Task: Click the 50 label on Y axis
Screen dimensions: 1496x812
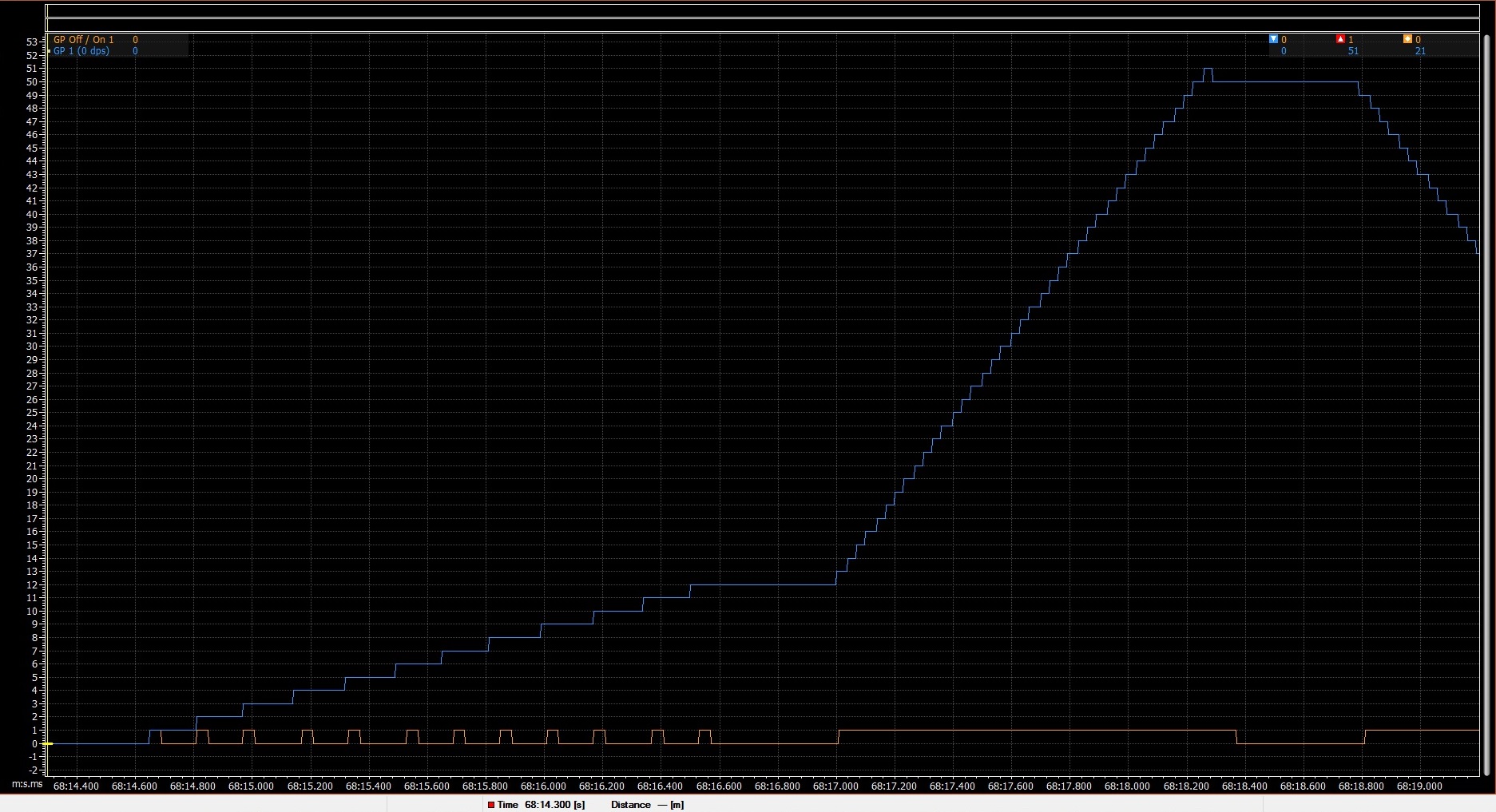Action: tap(32, 82)
